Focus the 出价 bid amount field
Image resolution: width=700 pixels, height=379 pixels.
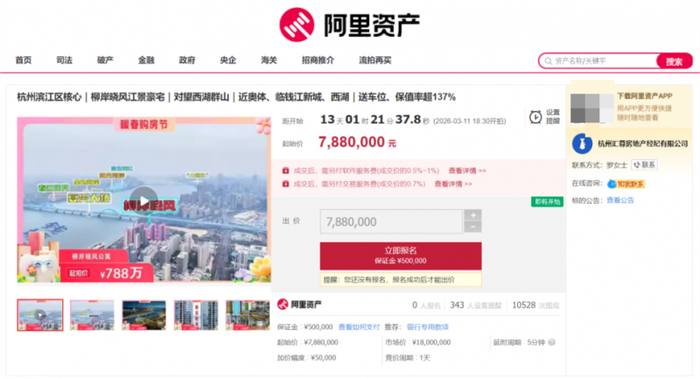click(x=391, y=221)
